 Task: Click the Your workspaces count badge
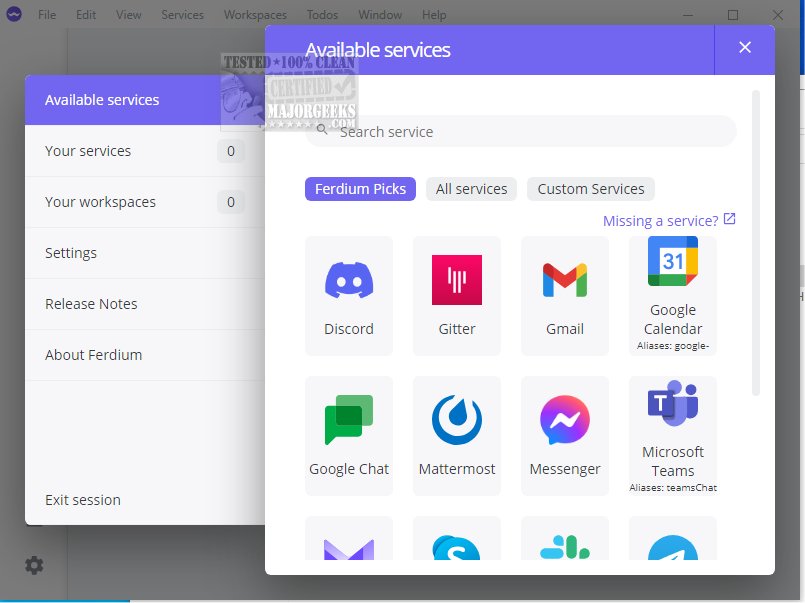[x=231, y=202]
